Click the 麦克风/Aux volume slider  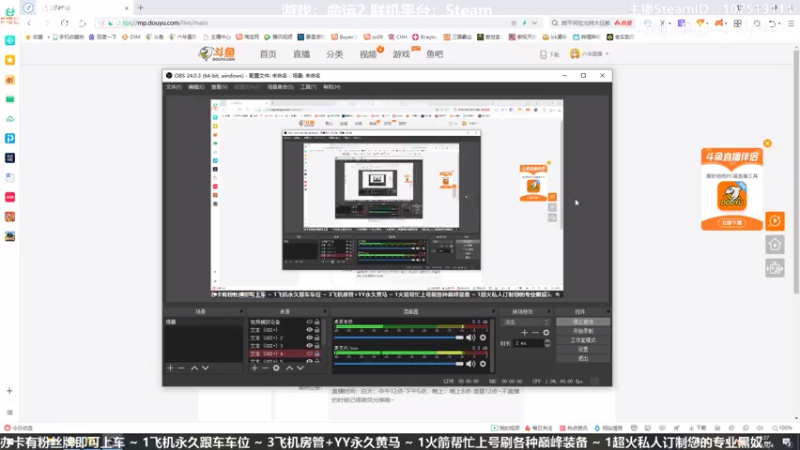[x=399, y=364]
